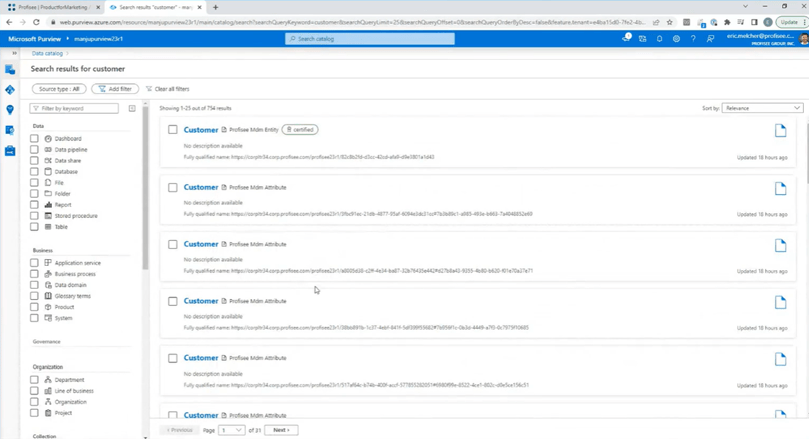Click the Filter by keyword field

click(74, 108)
